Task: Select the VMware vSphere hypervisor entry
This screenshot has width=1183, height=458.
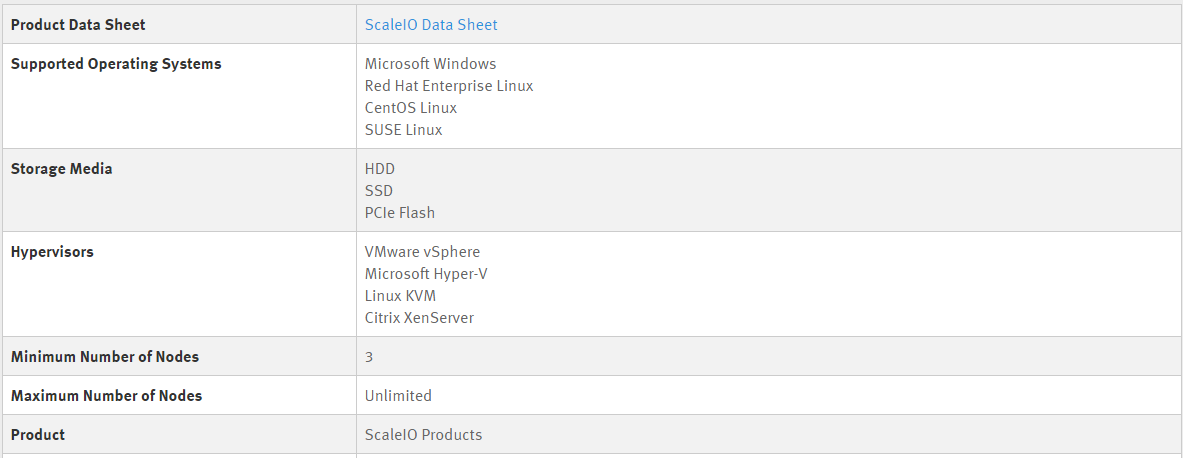Action: tap(422, 252)
